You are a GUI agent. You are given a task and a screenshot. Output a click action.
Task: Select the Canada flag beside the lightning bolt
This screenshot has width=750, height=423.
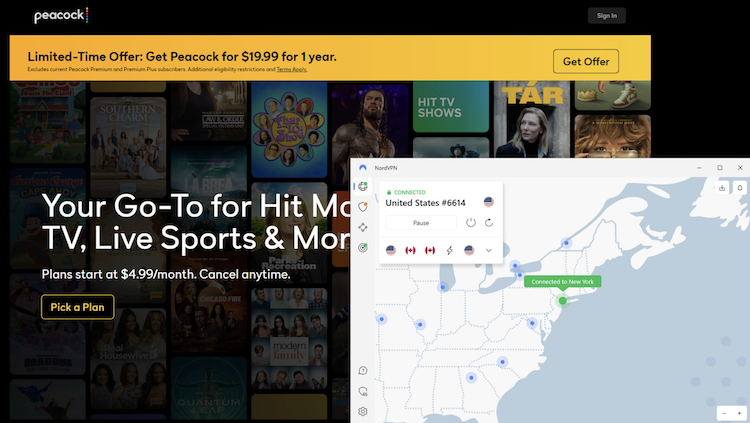[x=430, y=250]
